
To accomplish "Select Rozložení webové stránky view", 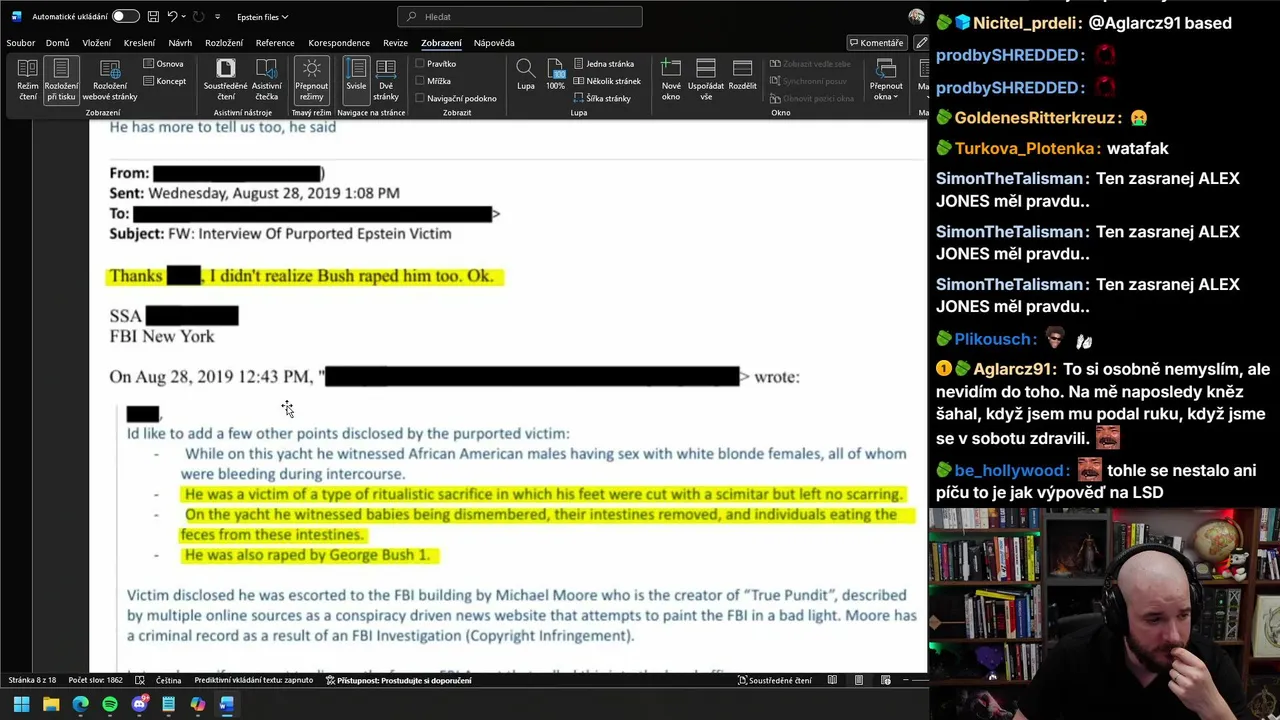I will click(x=110, y=79).
